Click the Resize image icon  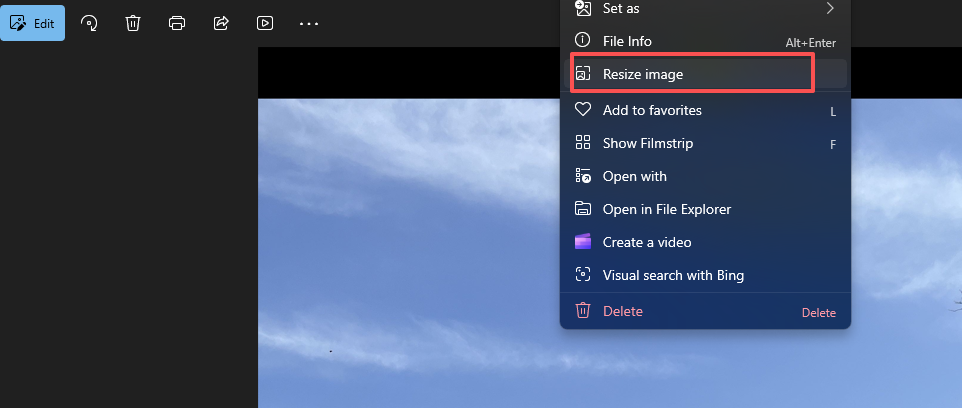(584, 74)
